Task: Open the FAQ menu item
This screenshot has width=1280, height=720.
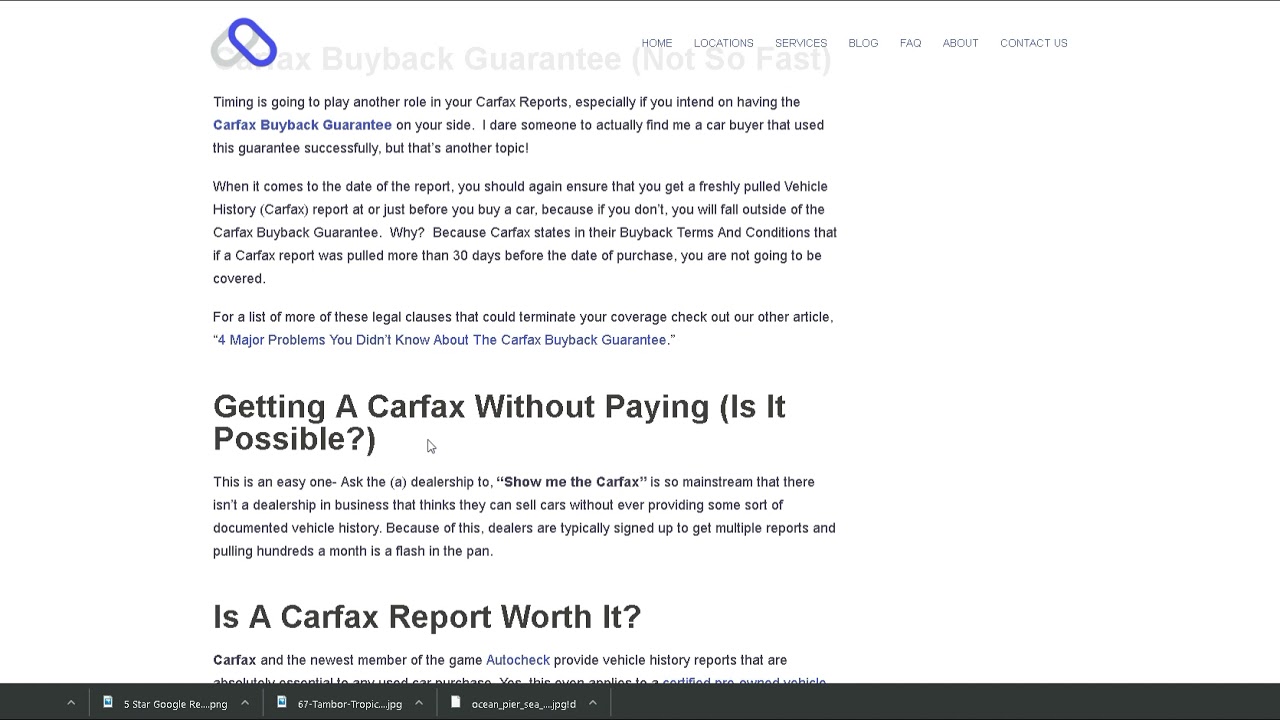Action: pos(910,43)
